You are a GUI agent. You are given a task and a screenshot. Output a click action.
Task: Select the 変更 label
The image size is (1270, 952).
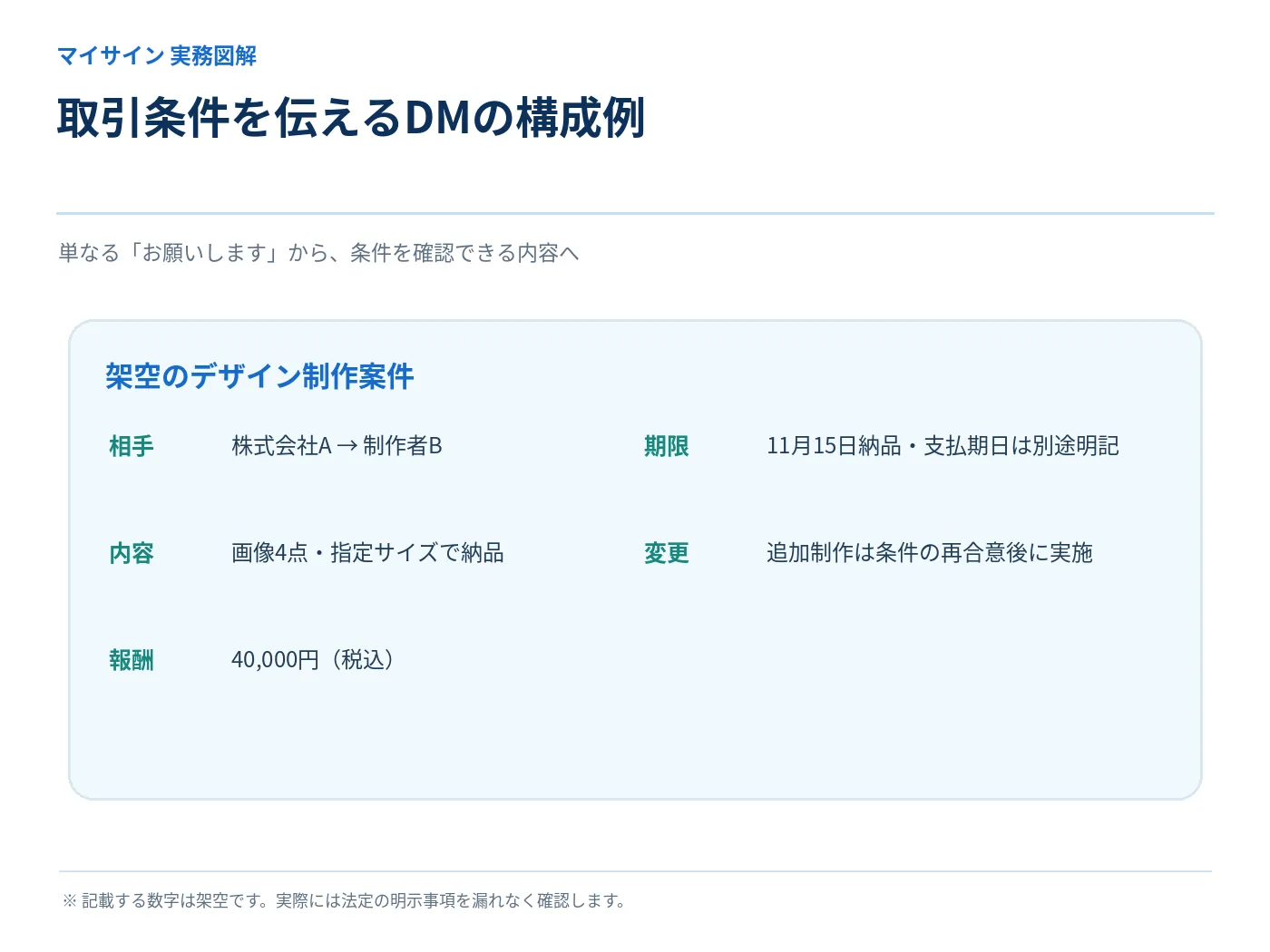tap(667, 553)
